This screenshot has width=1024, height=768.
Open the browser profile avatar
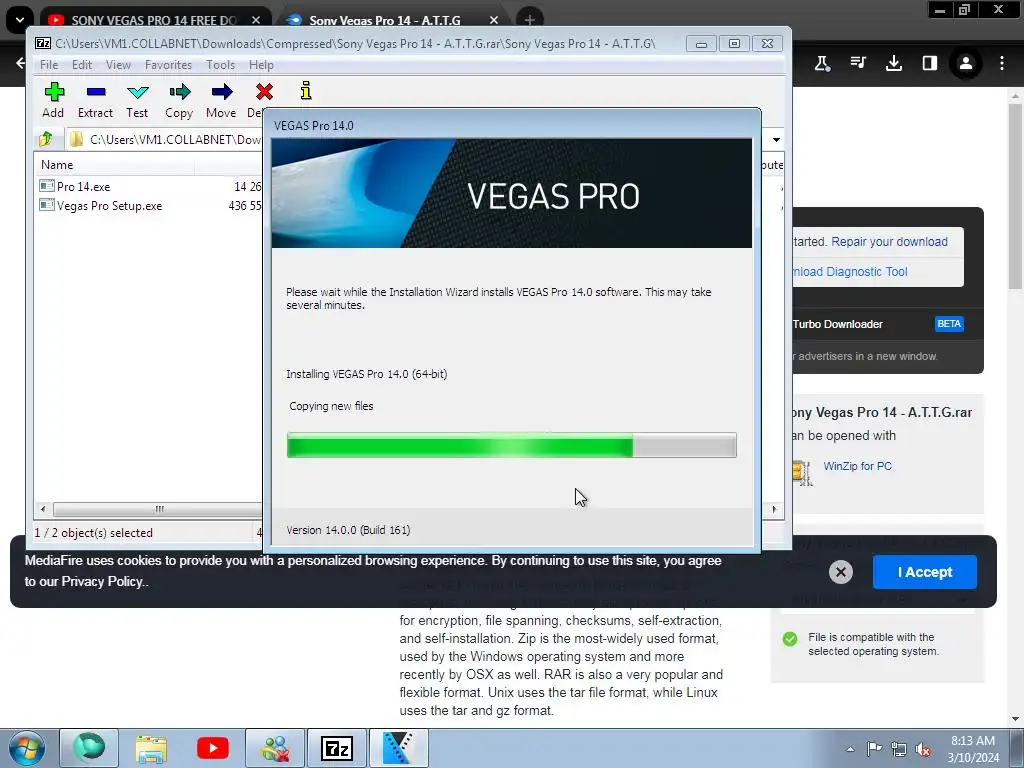[965, 63]
